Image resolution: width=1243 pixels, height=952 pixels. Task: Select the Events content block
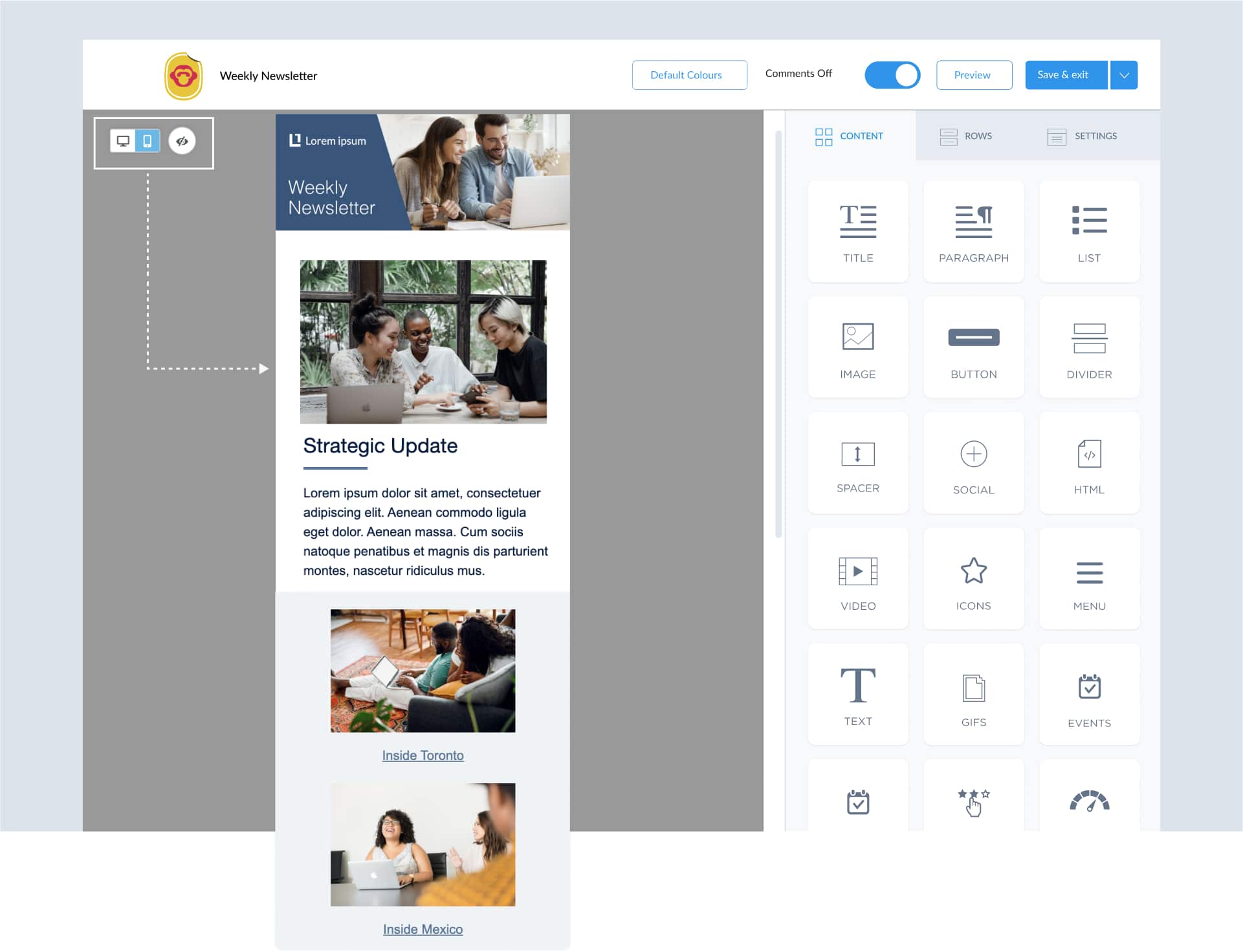[x=1089, y=697]
